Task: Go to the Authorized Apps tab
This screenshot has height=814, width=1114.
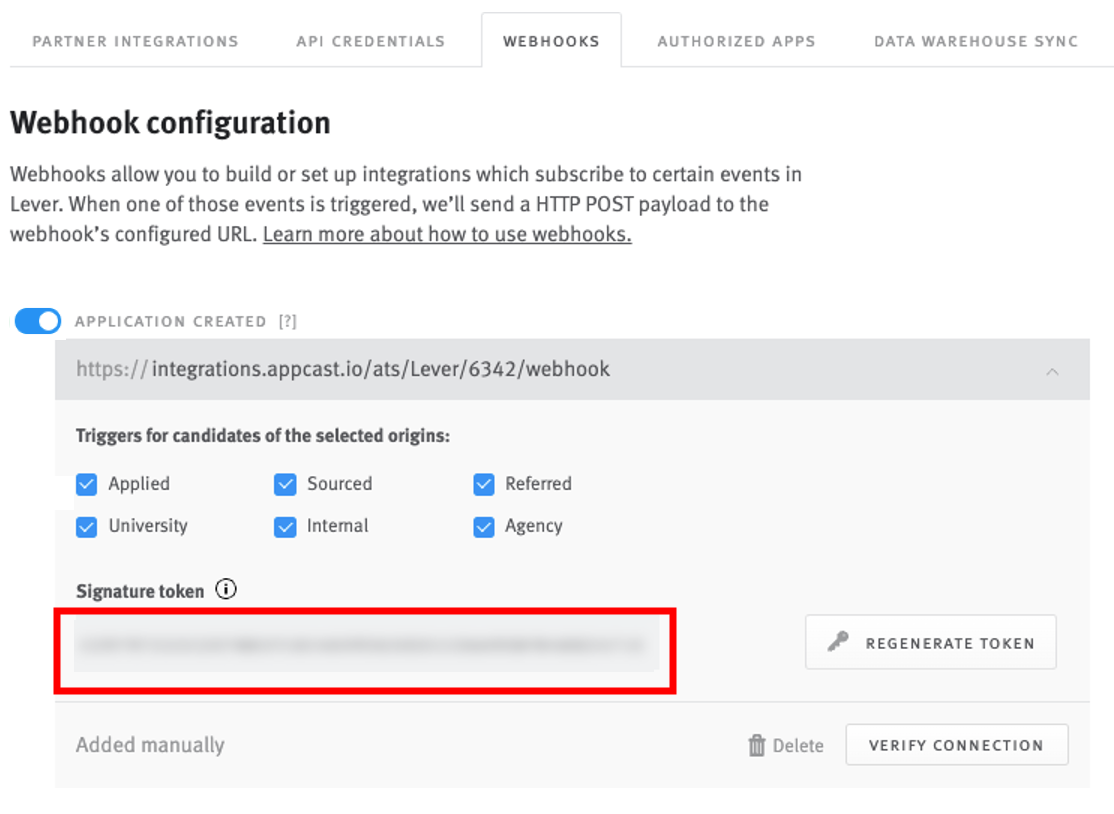Action: pos(736,41)
